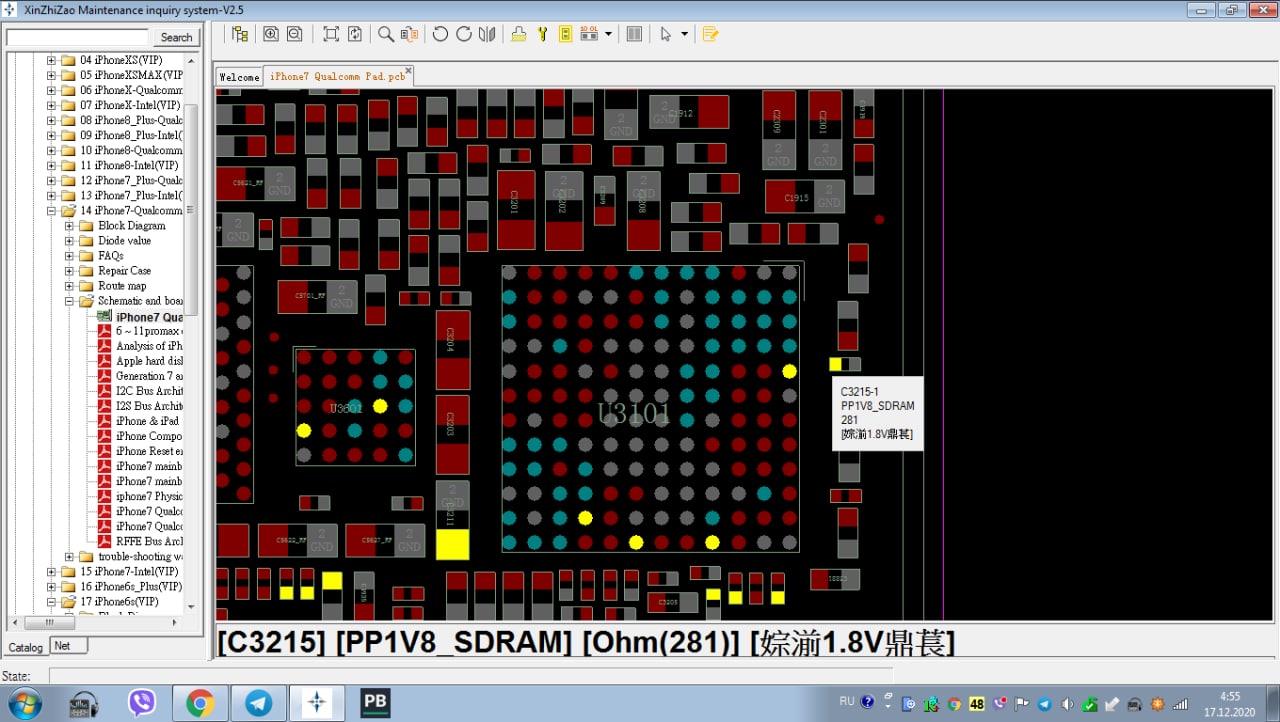
Task: Switch to the Catalog tab
Action: coord(26,647)
